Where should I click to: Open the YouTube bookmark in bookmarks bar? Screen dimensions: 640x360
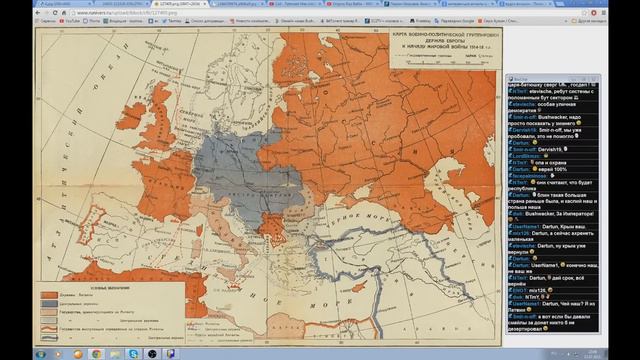coord(69,20)
